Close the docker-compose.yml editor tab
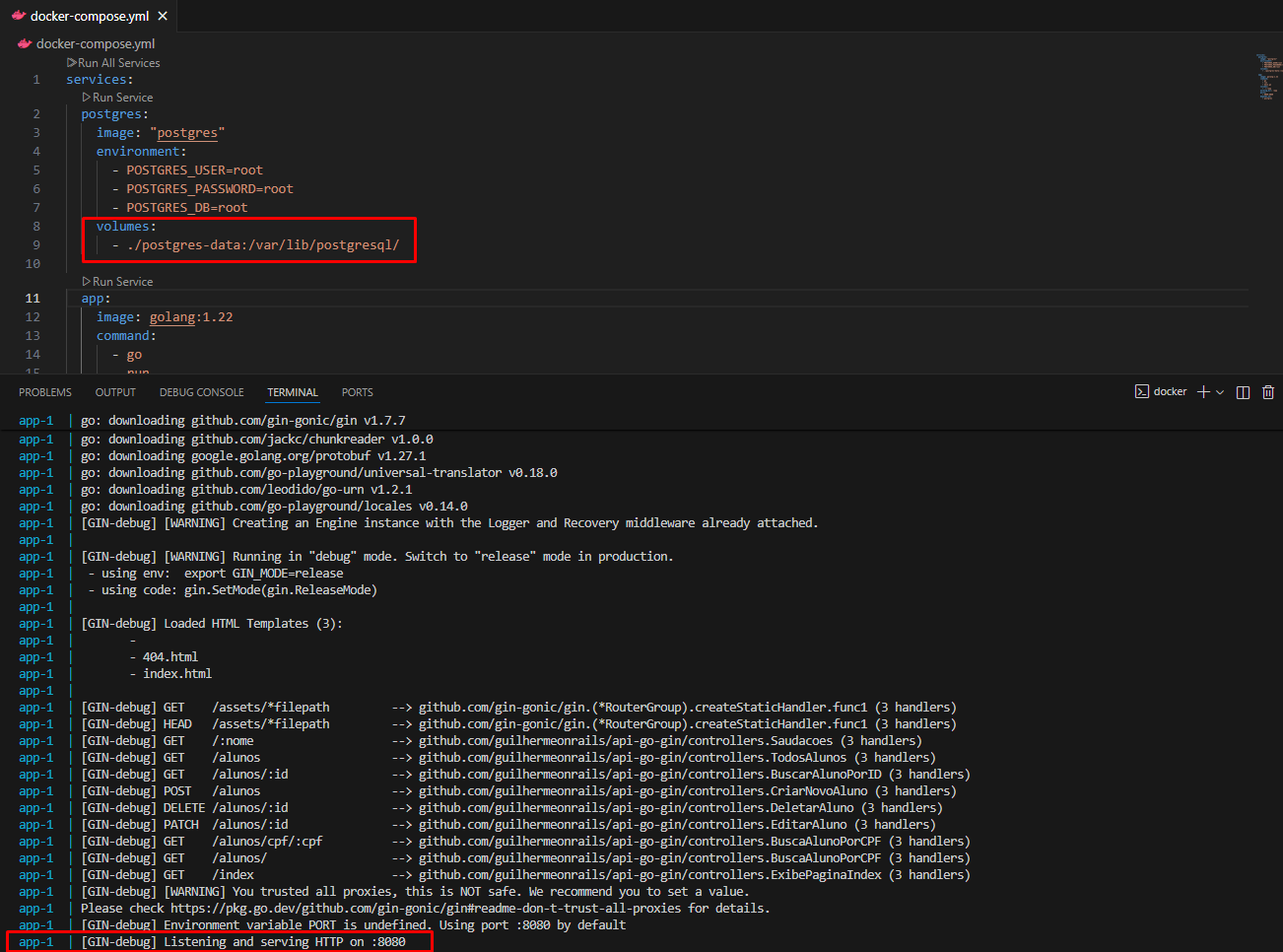 (x=163, y=16)
